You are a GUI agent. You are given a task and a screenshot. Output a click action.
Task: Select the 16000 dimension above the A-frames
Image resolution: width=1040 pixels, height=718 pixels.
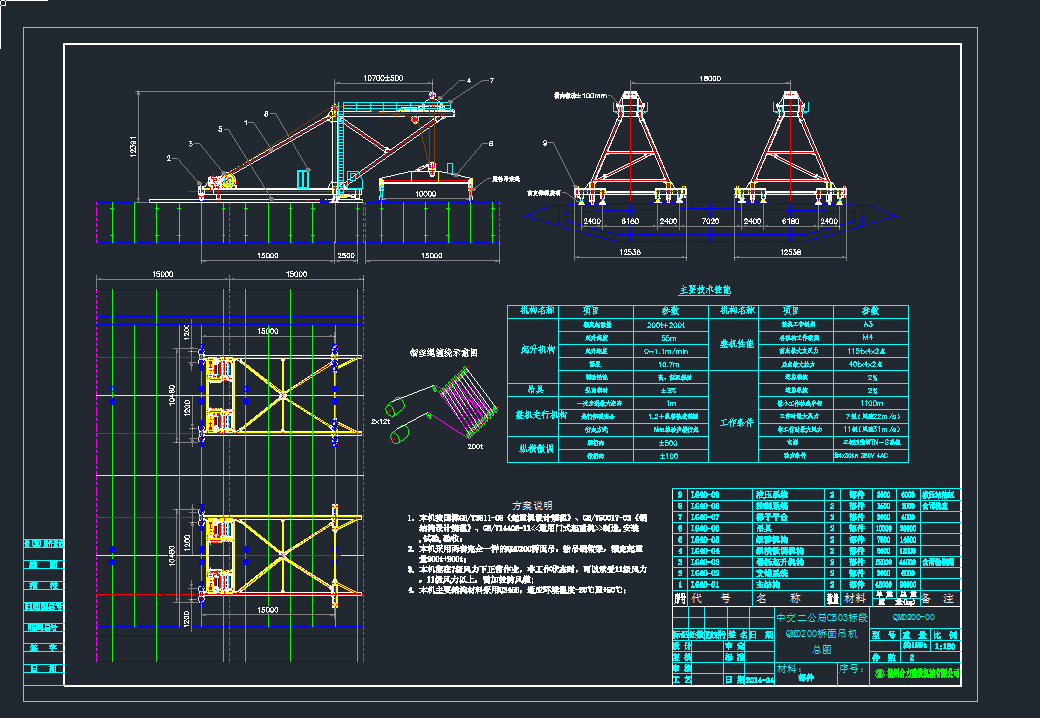711,76
